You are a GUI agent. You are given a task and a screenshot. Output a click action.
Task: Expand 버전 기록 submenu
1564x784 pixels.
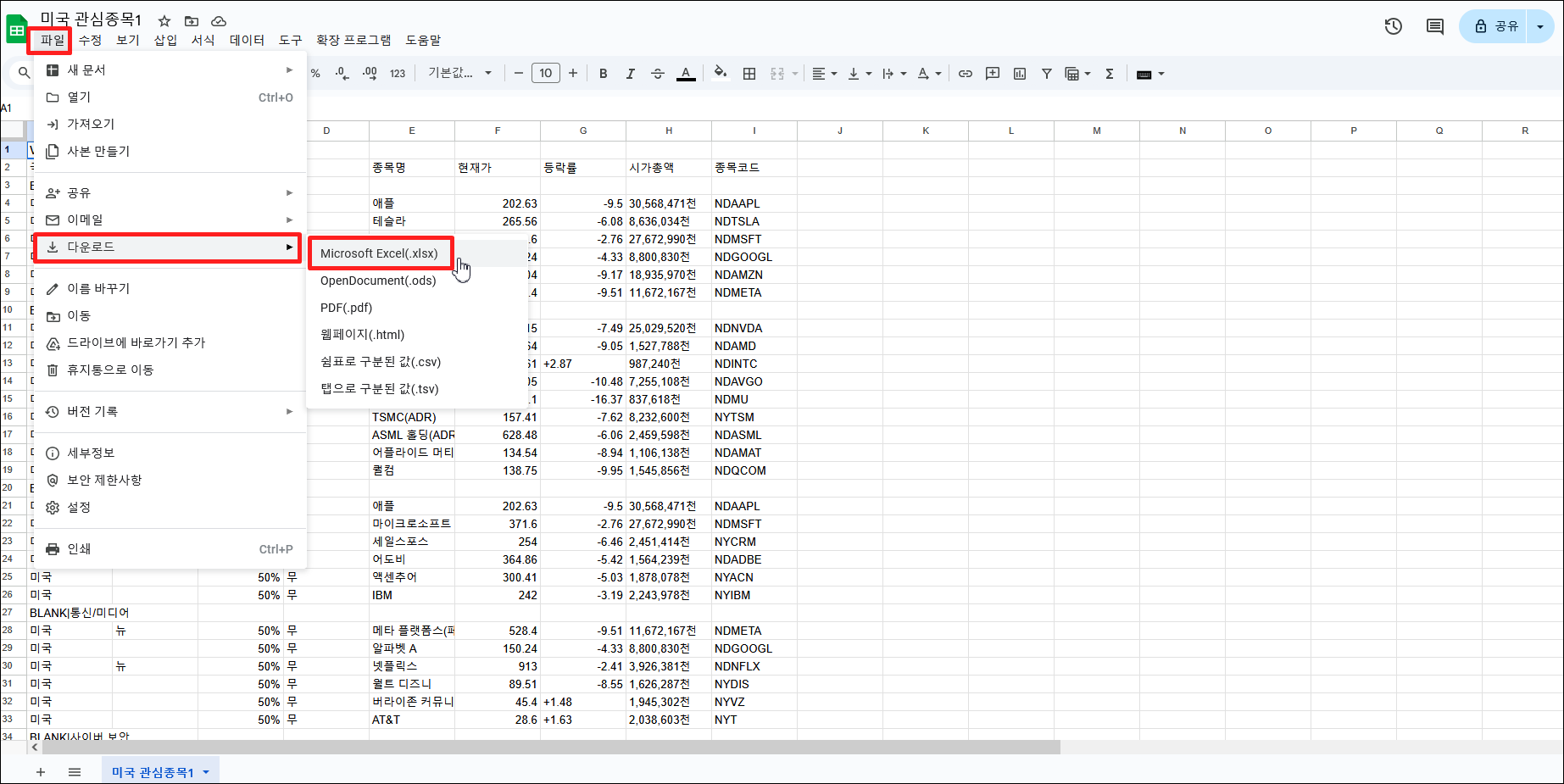[x=170, y=411]
